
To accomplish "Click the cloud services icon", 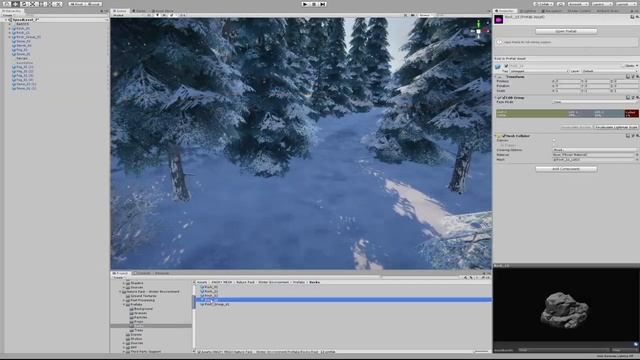I will (561, 4).
